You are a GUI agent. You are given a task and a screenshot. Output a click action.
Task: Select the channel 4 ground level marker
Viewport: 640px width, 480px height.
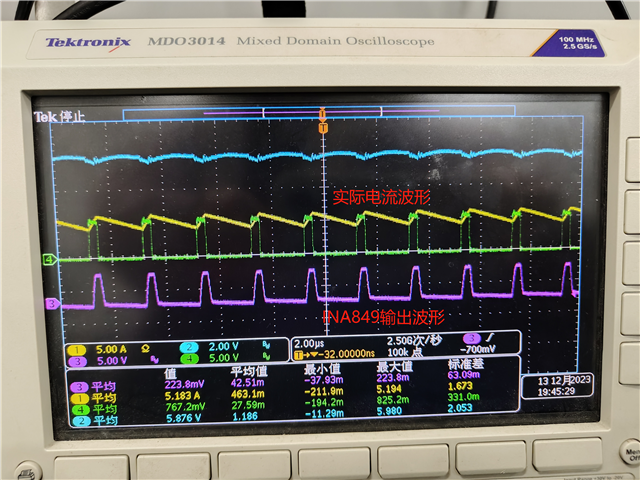(x=50, y=259)
